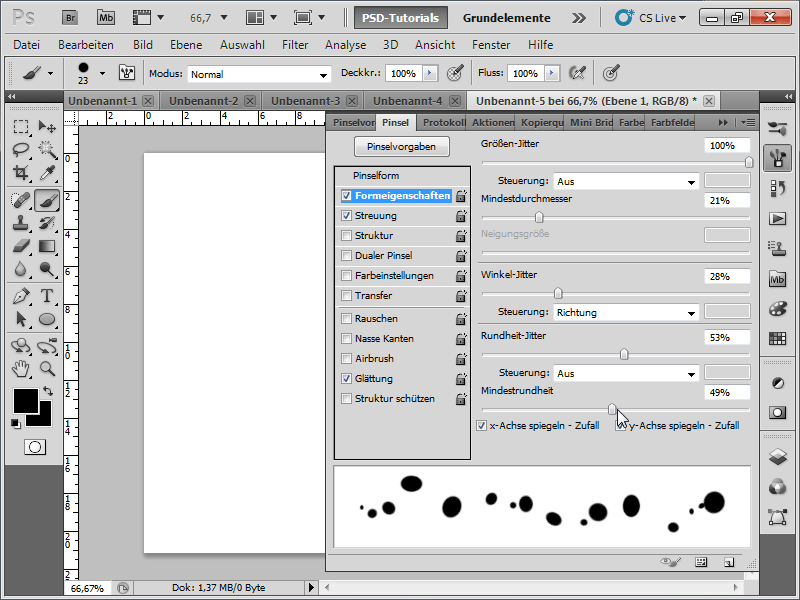This screenshot has height=600, width=800.
Task: Select the Dodge tool
Action: 47,269
